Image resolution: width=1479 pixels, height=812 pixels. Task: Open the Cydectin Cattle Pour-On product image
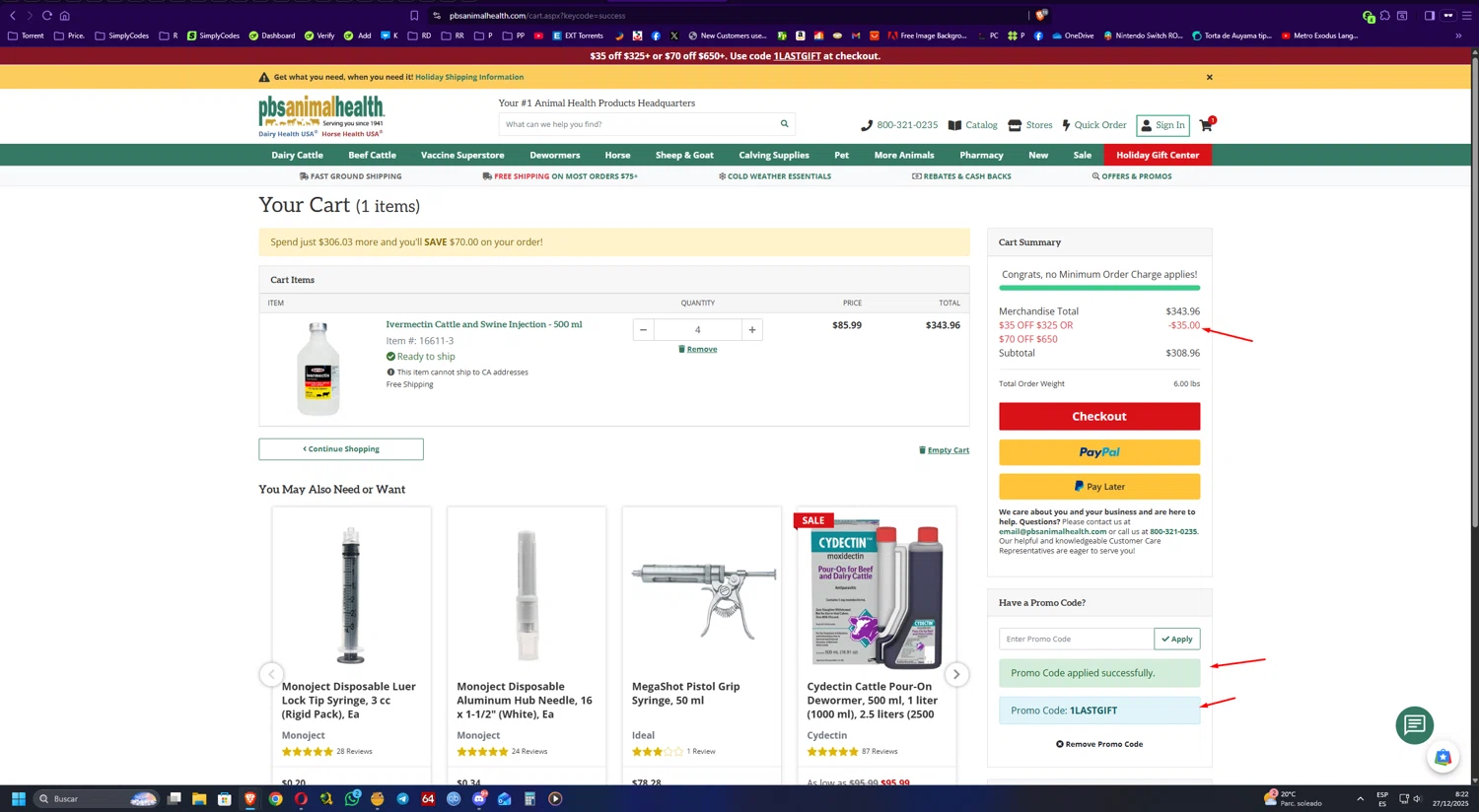(x=877, y=594)
